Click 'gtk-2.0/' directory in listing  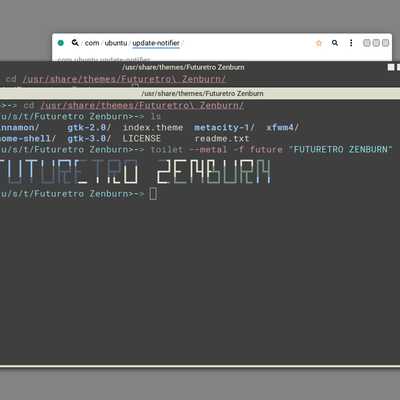tap(89, 127)
